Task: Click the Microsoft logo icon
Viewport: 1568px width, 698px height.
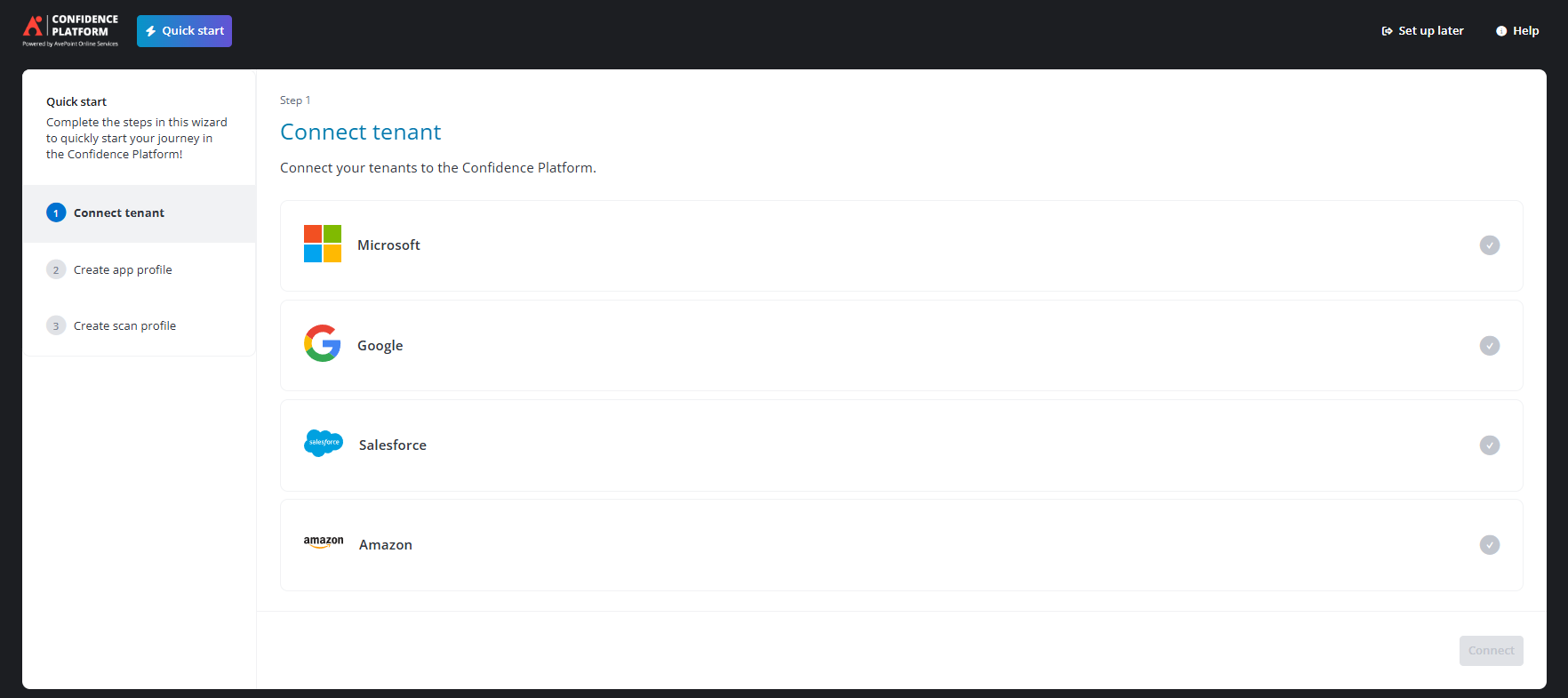Action: click(x=323, y=244)
